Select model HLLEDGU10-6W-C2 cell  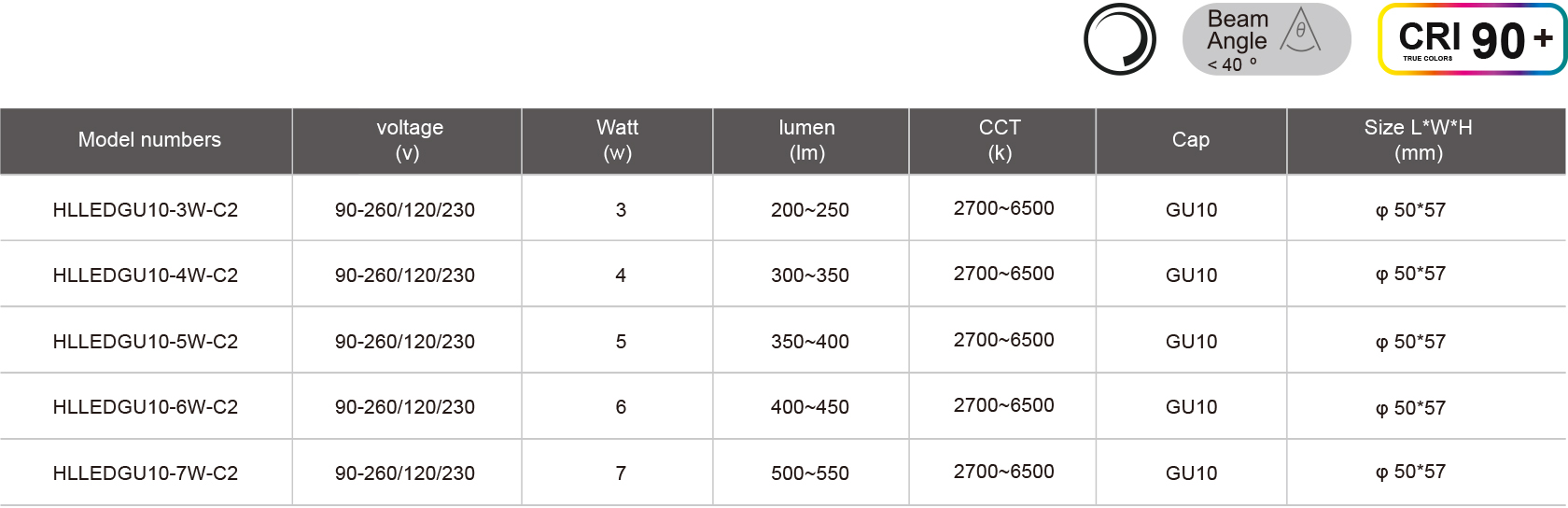click(x=146, y=407)
